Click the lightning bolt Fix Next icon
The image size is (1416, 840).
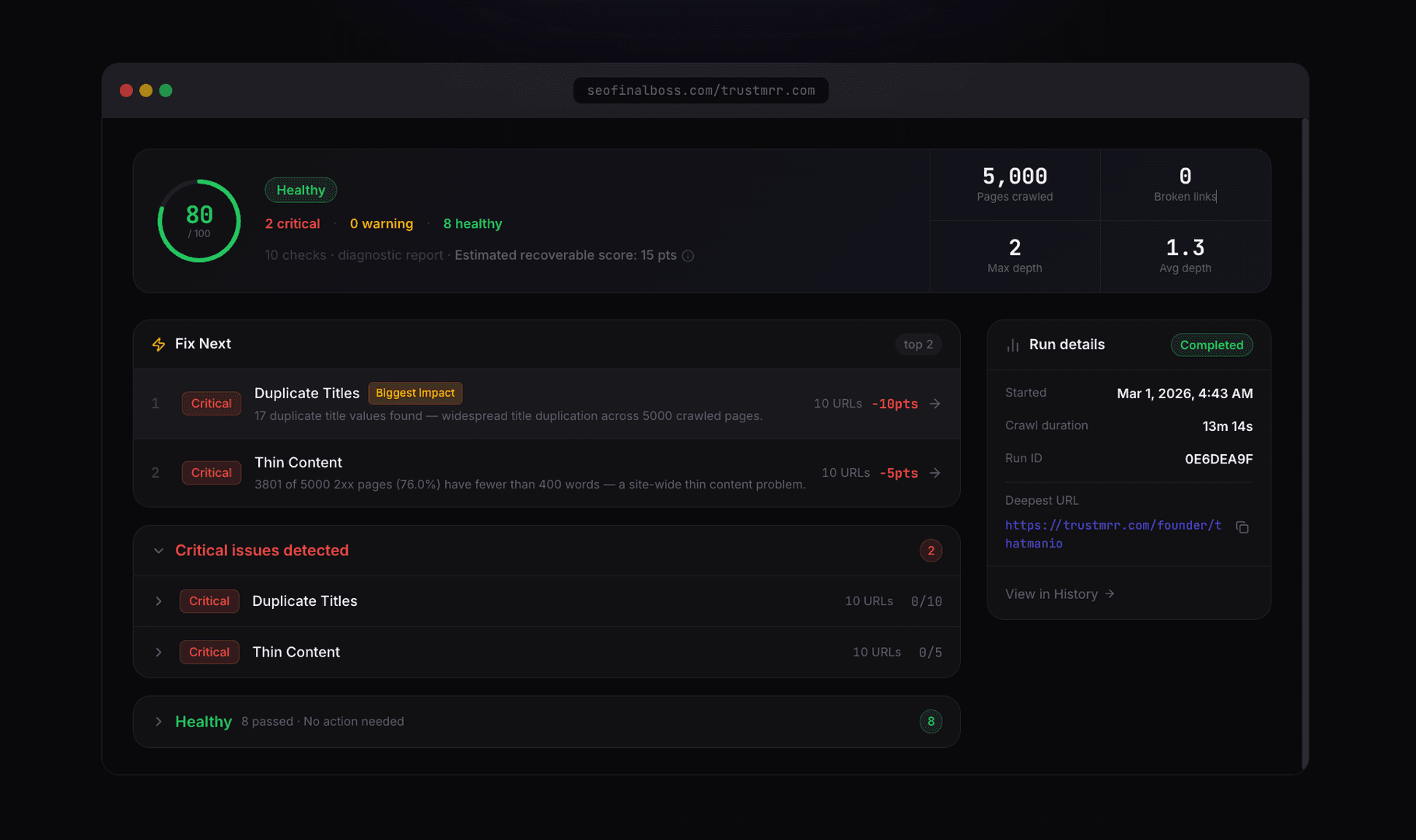159,345
